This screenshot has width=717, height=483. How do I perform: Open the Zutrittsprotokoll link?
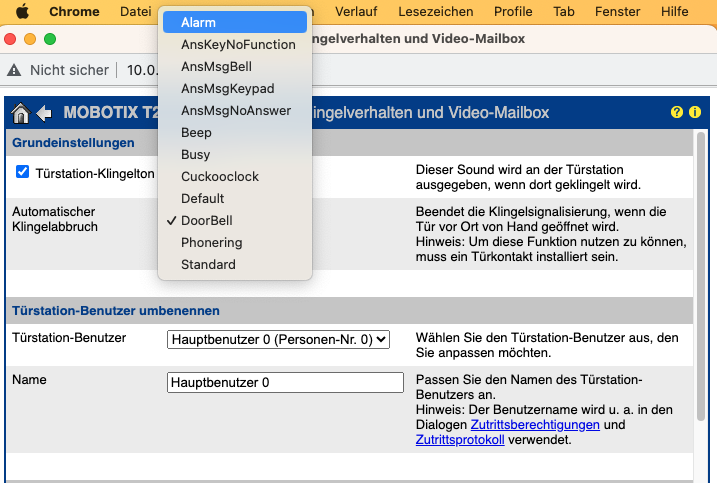point(460,440)
